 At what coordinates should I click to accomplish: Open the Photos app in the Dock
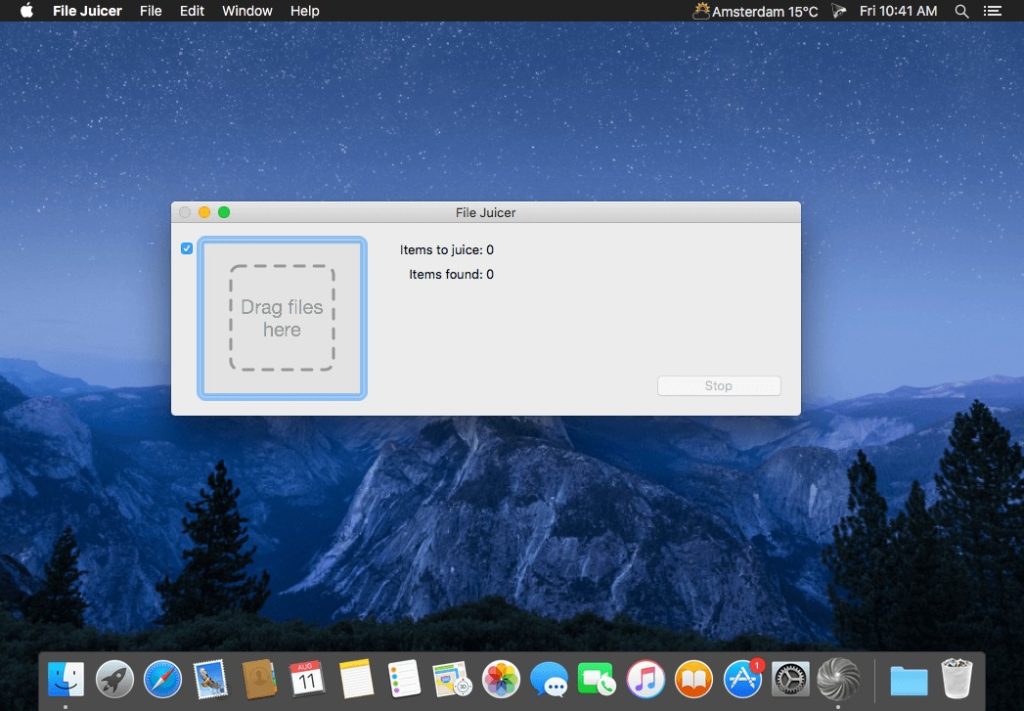pyautogui.click(x=501, y=680)
